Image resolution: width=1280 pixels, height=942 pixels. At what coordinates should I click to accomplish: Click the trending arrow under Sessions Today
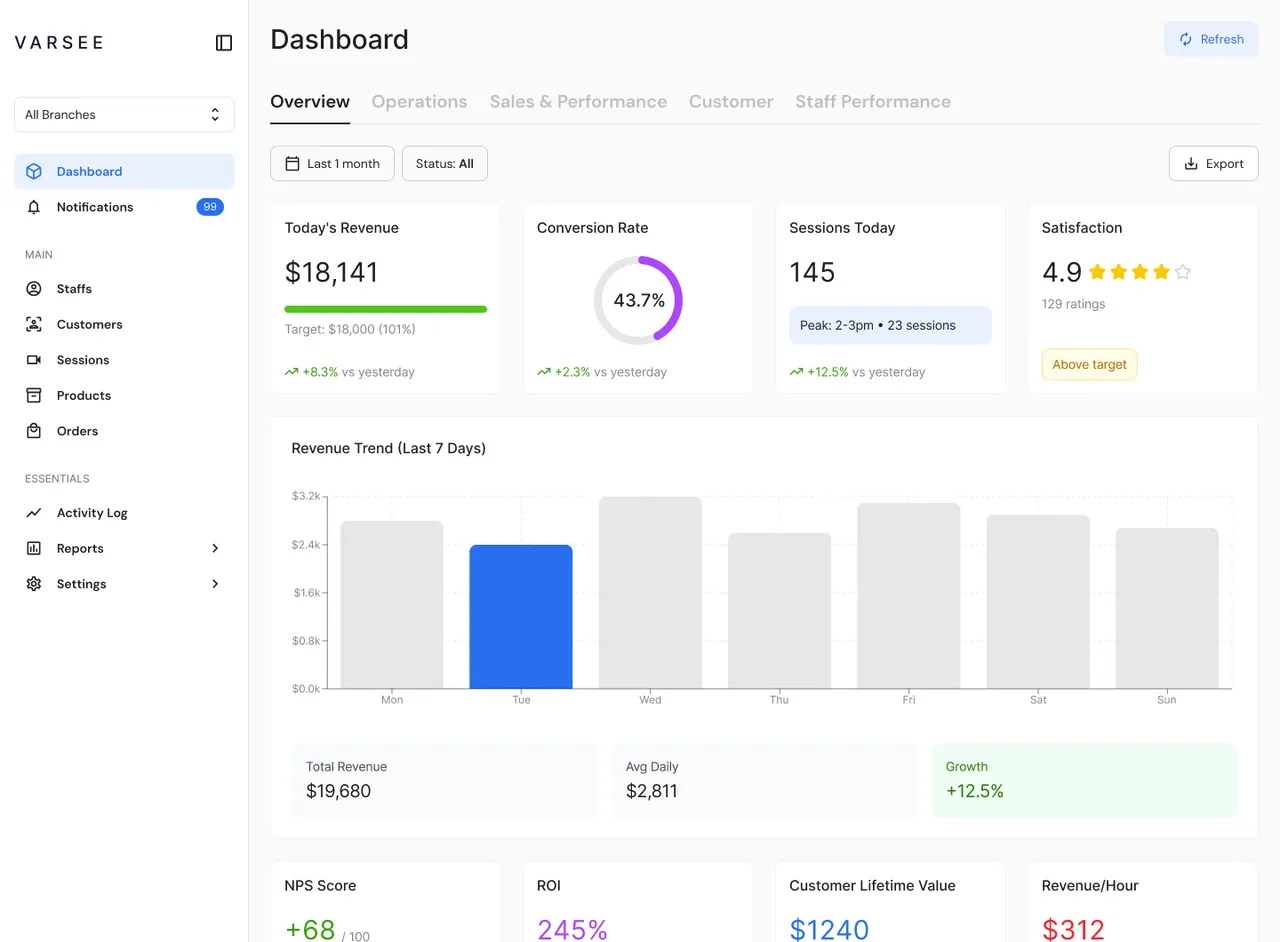point(796,372)
